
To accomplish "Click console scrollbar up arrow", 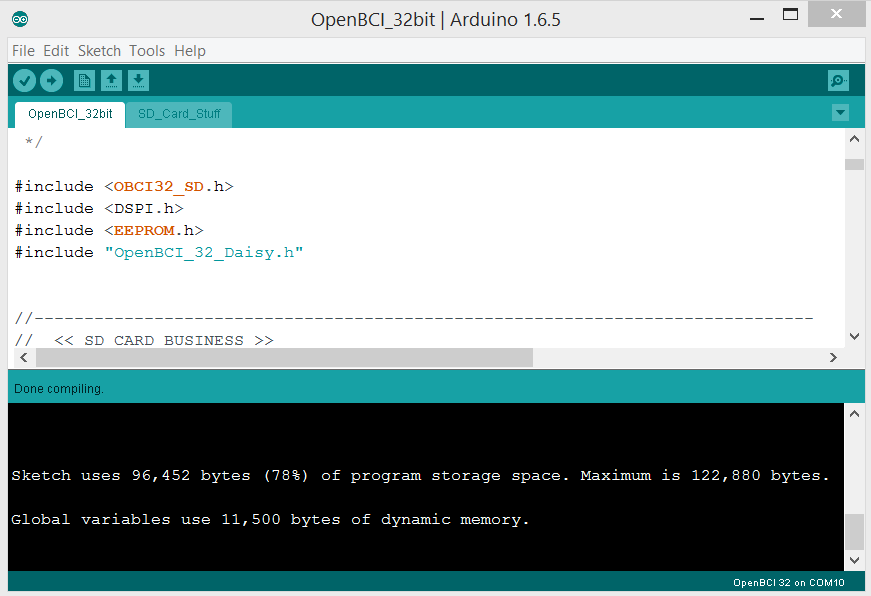I will (854, 414).
